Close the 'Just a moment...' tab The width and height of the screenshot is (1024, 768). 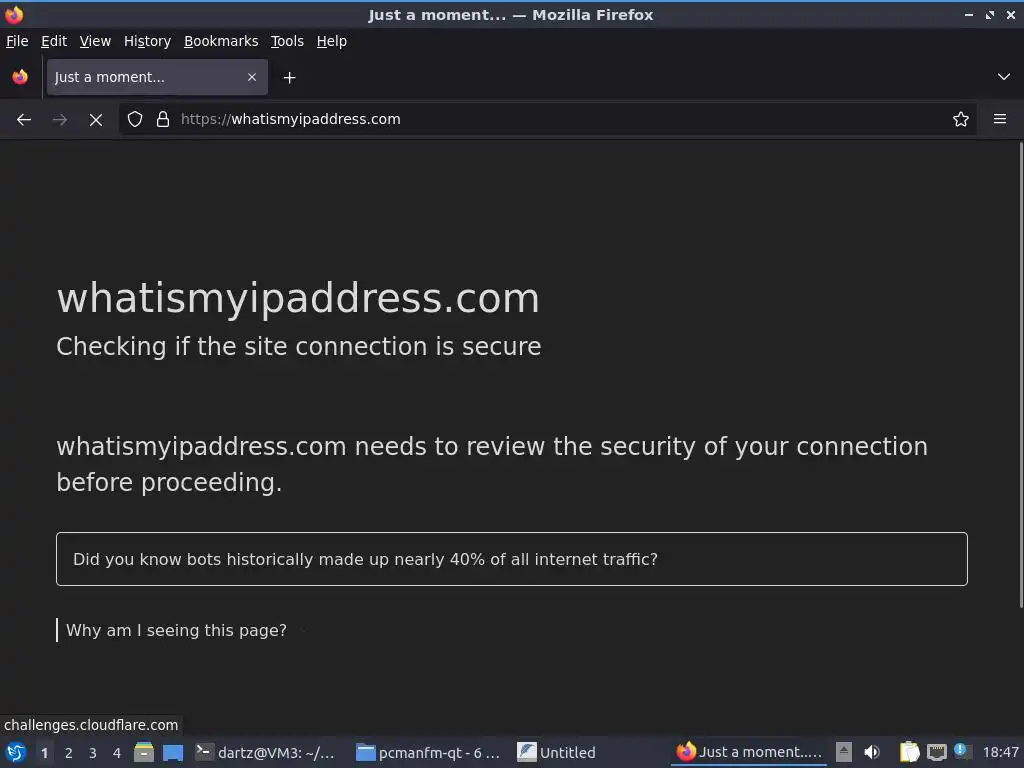[x=252, y=77]
